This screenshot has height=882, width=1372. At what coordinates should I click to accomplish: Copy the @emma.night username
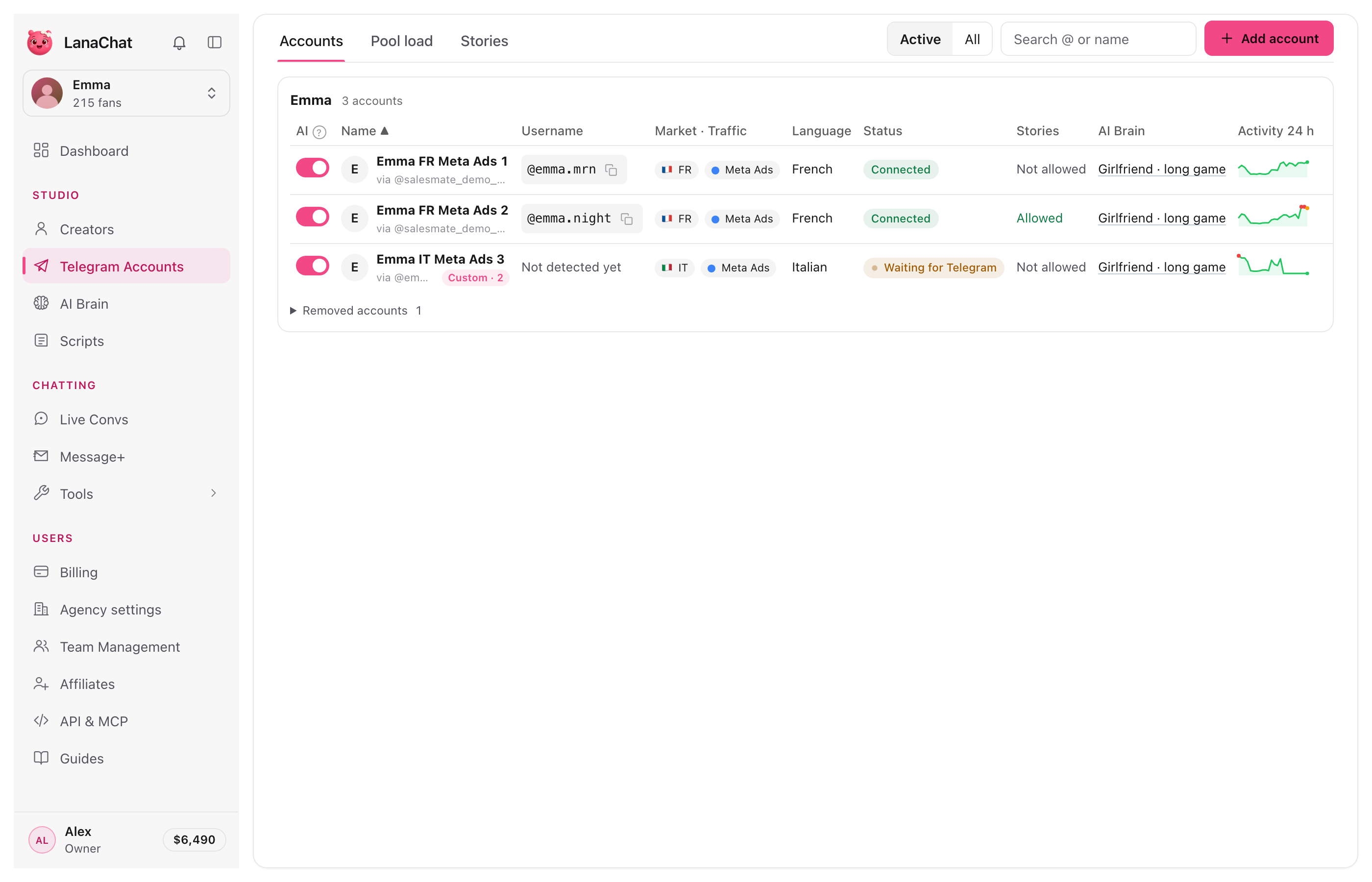click(x=626, y=219)
